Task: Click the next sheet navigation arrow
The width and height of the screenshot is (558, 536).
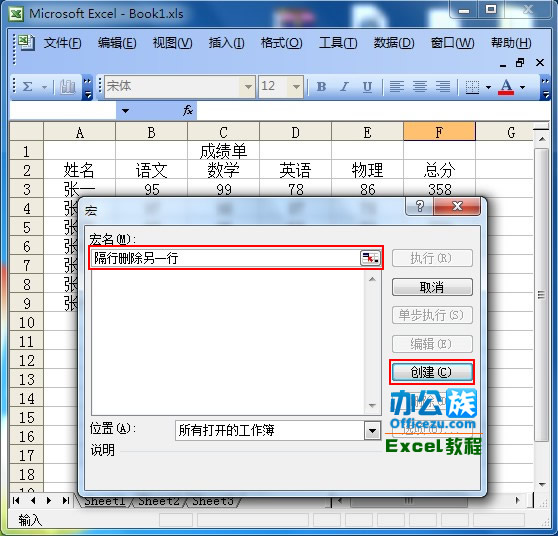Action: (x=49, y=500)
